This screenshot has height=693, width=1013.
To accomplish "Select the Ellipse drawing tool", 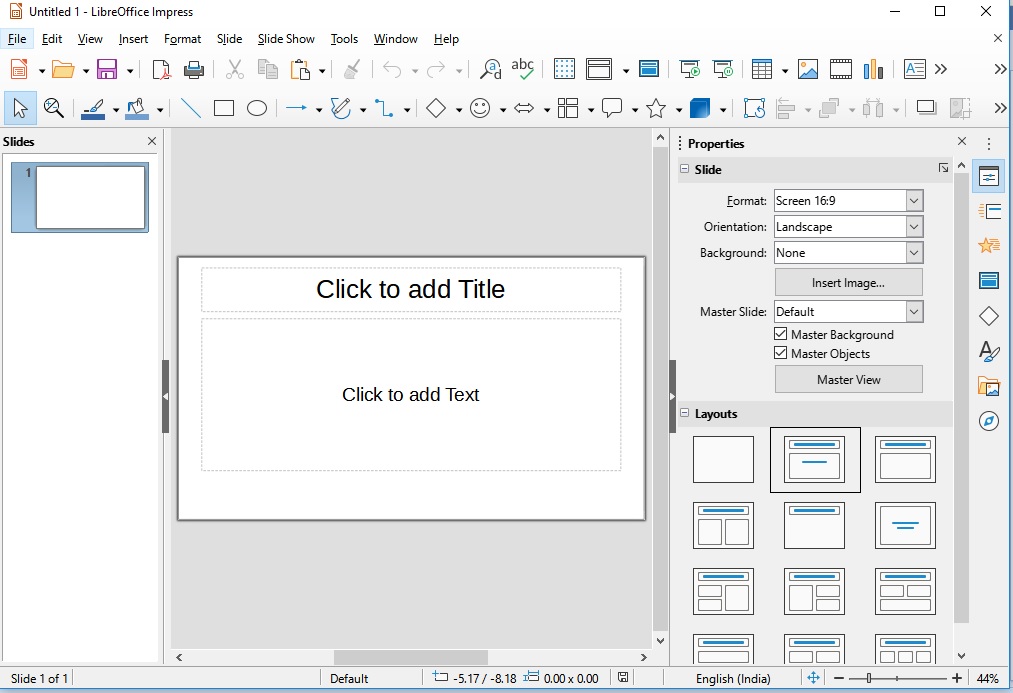I will click(257, 108).
